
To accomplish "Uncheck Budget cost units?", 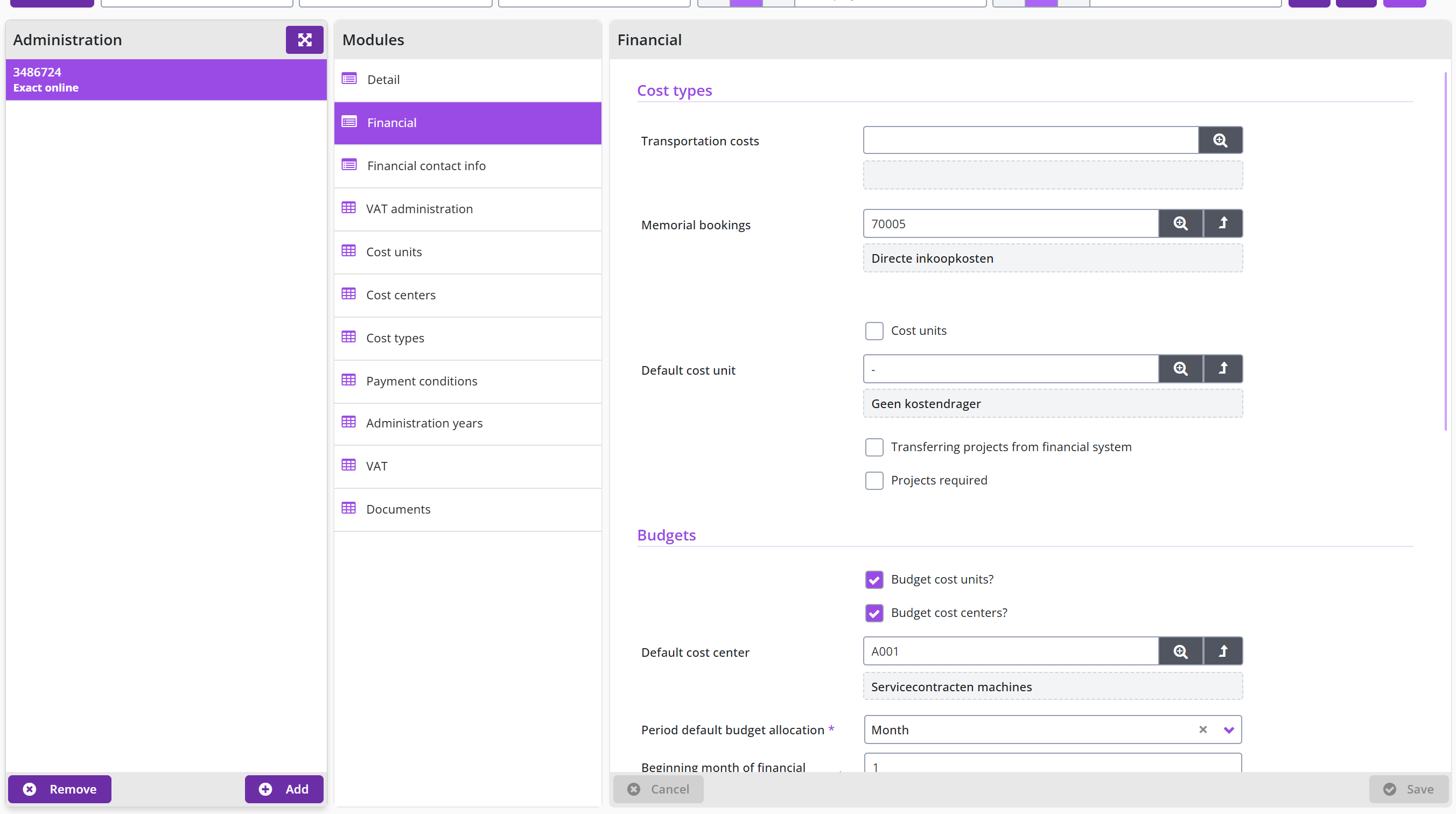I will point(874,579).
